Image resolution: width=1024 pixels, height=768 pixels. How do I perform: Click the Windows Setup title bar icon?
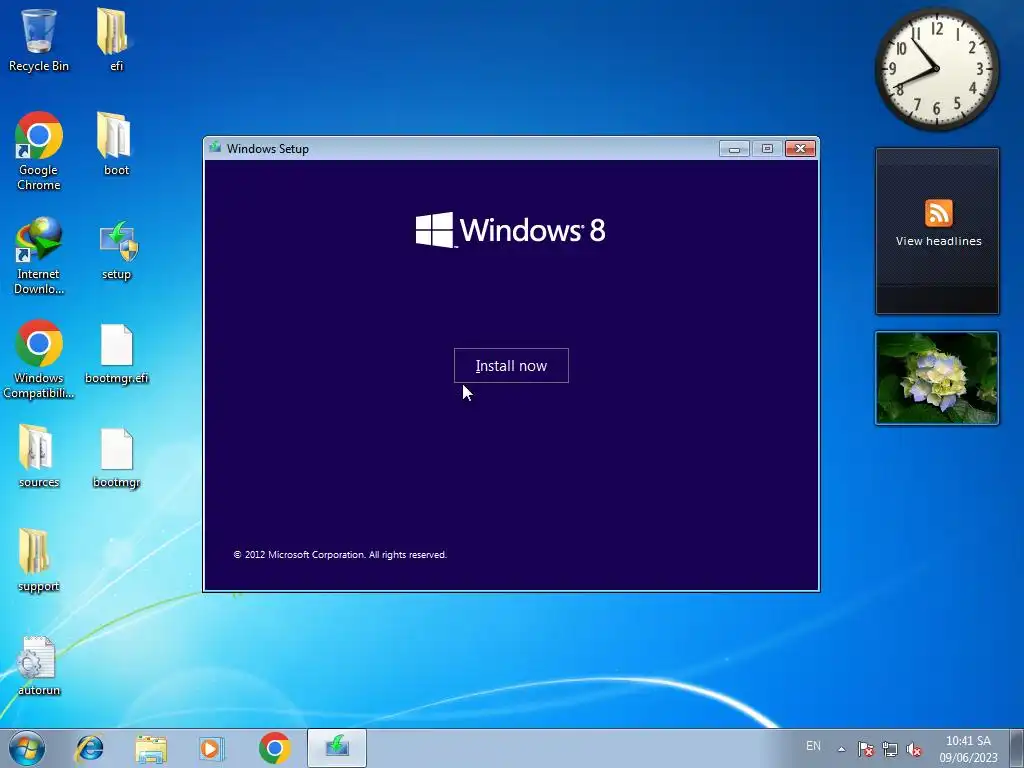click(x=215, y=148)
